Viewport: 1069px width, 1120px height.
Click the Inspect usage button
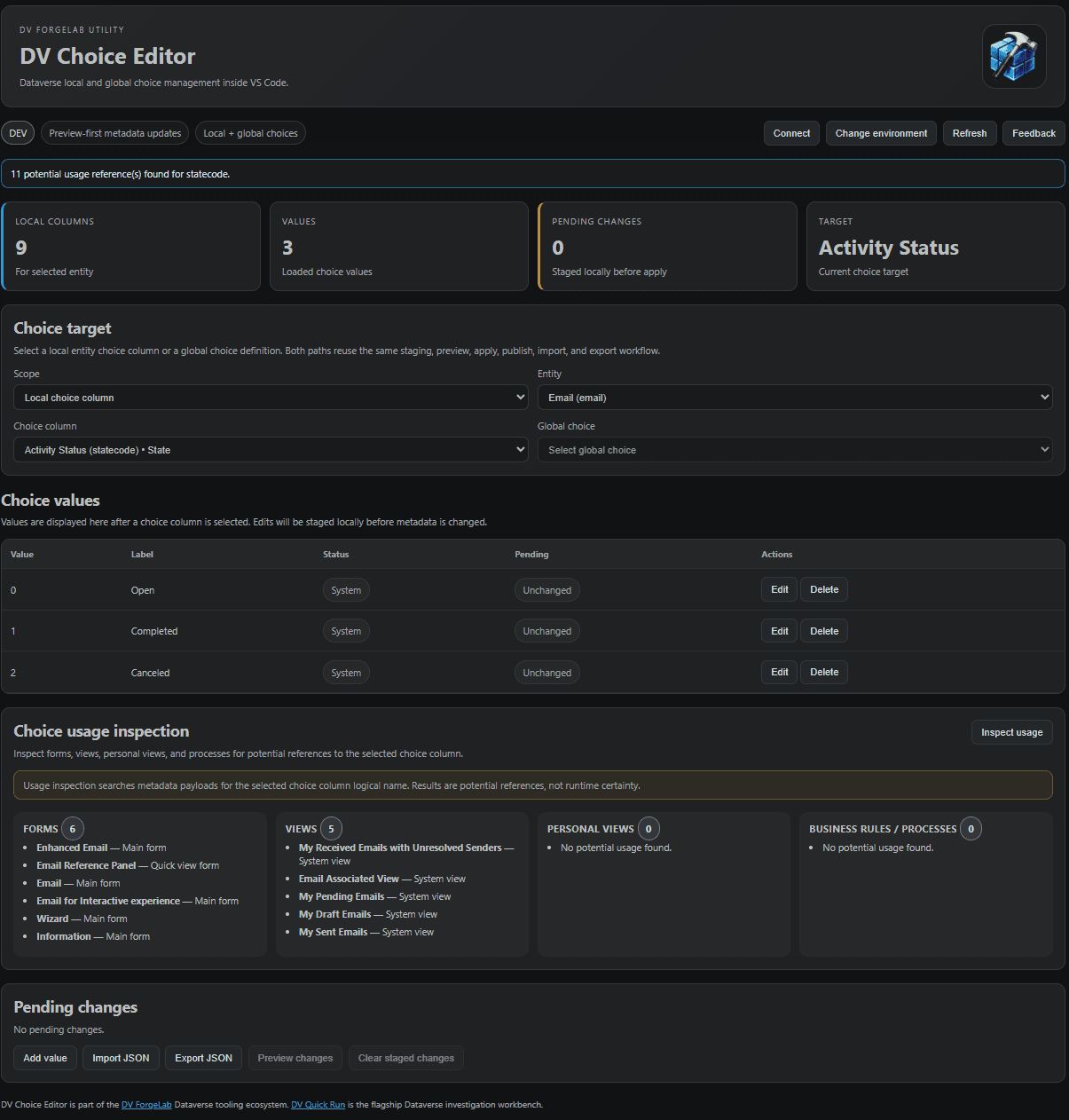(x=1012, y=732)
